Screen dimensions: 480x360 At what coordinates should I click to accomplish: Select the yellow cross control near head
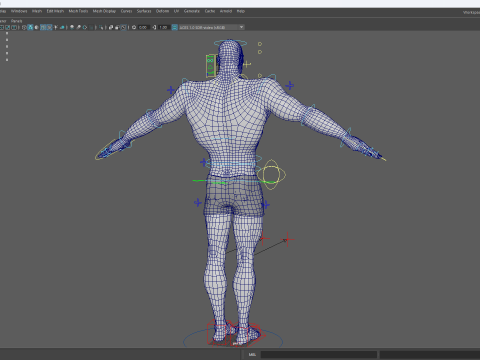[247, 64]
